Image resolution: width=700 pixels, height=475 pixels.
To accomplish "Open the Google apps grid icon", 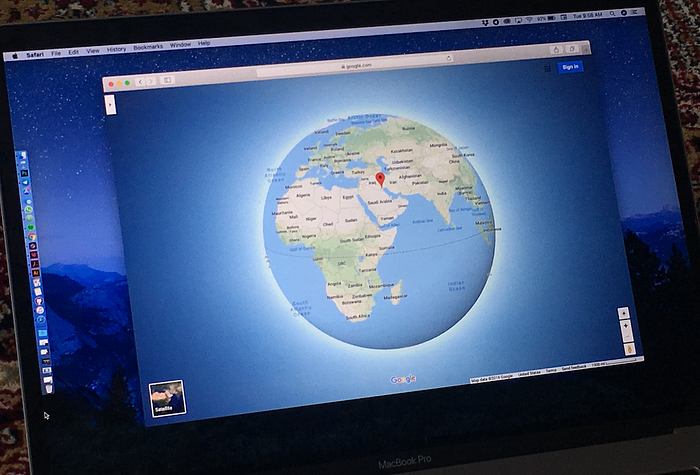I will click(547, 69).
